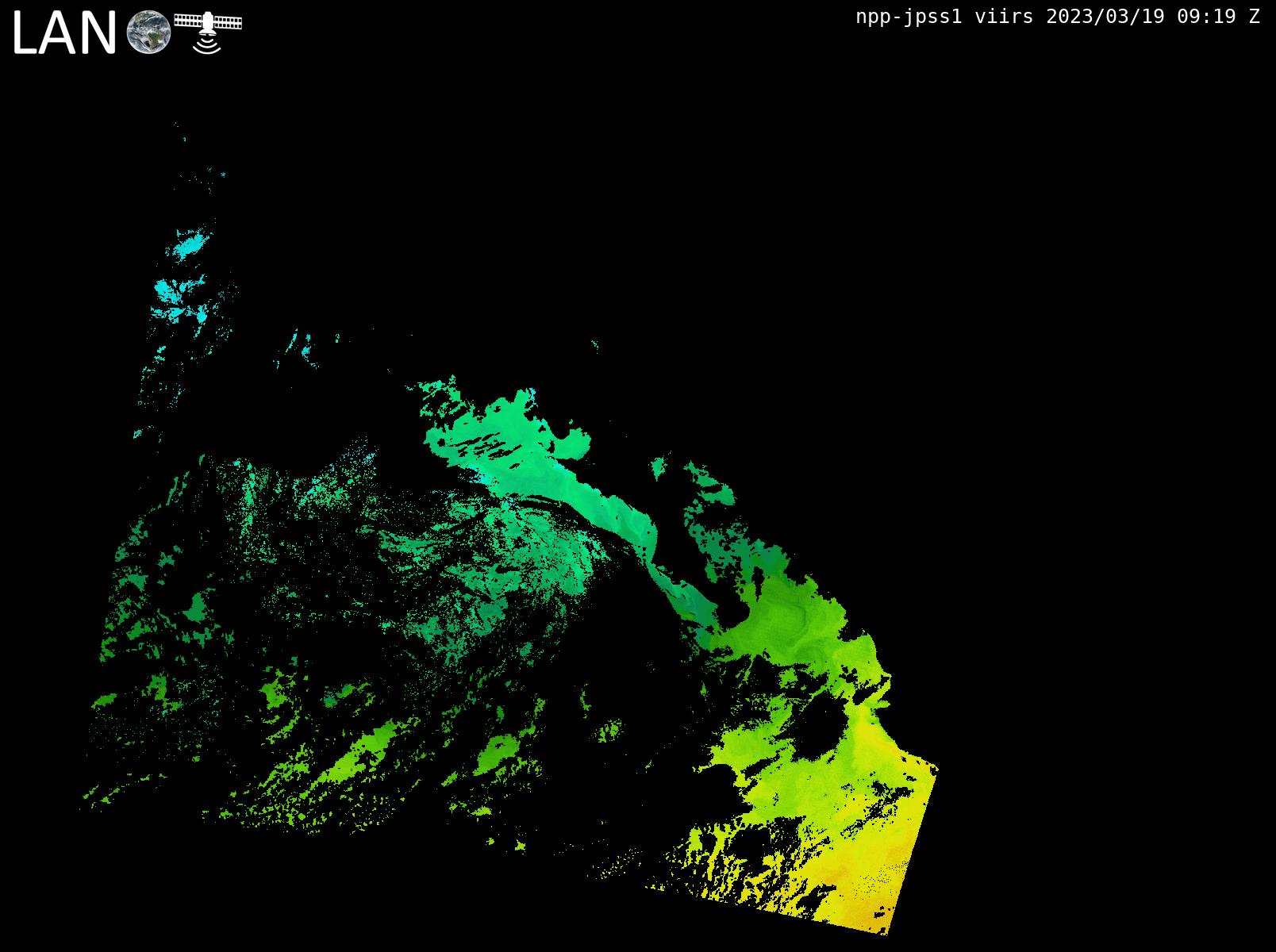Click the 'npp-jpss1 viirs 2023/03/19 09:19 Z' label
This screenshot has height=952, width=1276.
click(1057, 17)
